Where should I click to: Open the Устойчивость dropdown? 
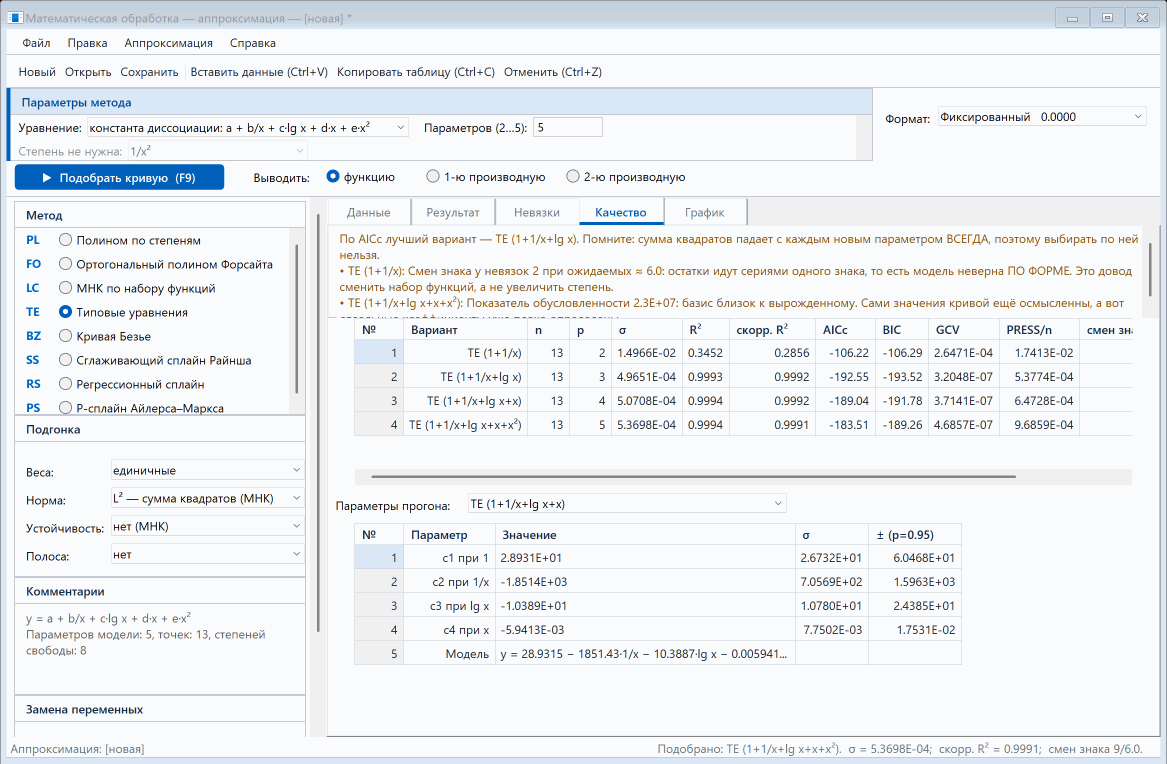[207, 527]
